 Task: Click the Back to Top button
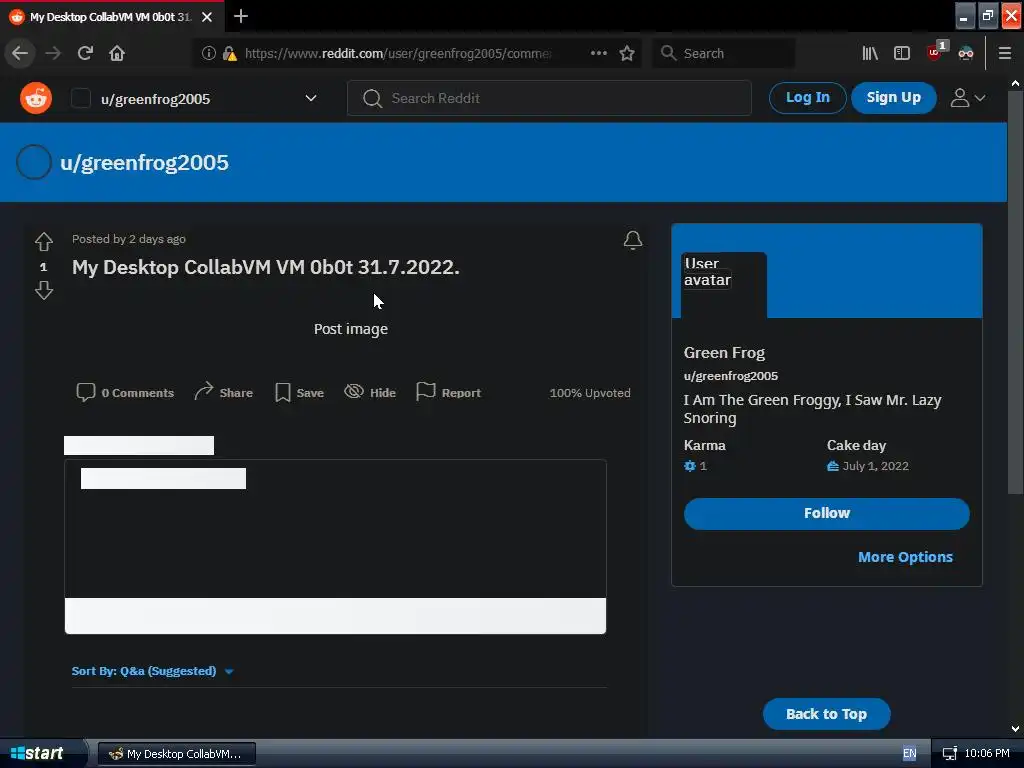(826, 714)
